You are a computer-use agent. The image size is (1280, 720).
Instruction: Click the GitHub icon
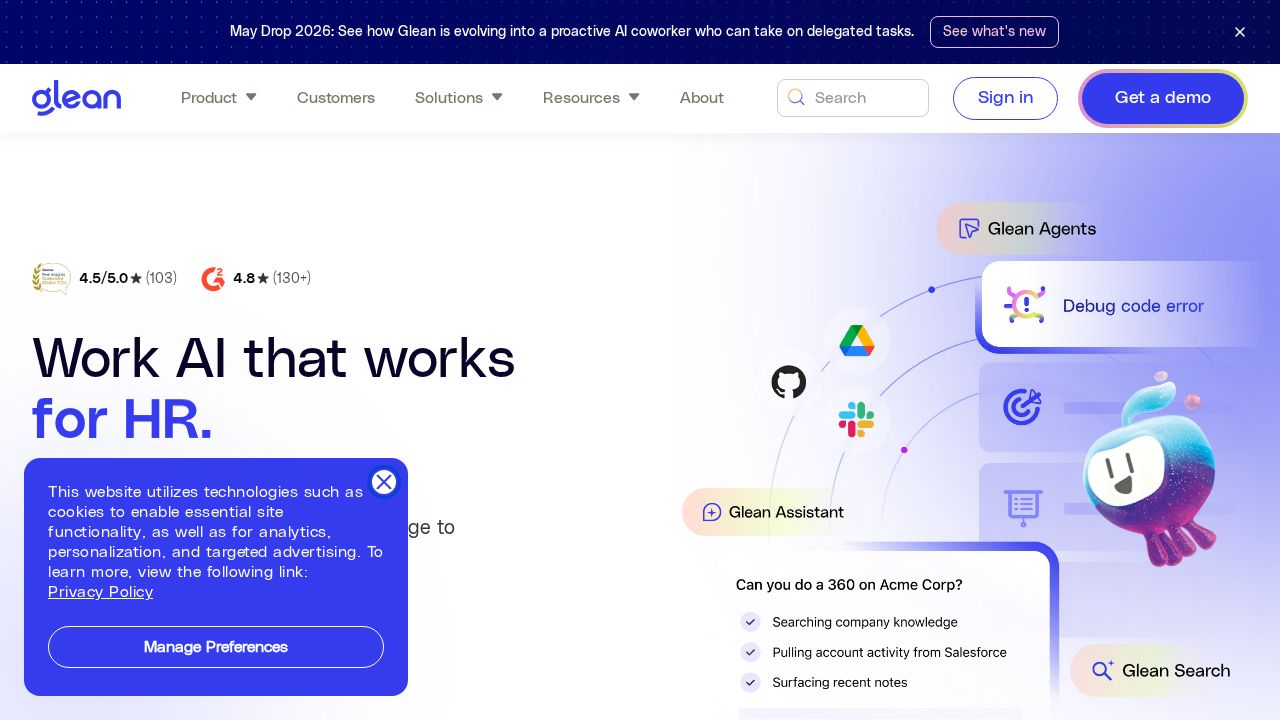click(789, 381)
